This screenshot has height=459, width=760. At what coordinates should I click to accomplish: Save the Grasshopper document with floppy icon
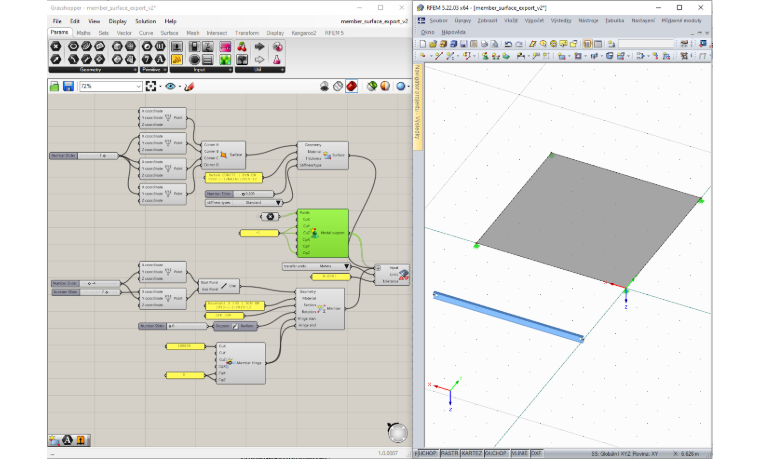(68, 86)
